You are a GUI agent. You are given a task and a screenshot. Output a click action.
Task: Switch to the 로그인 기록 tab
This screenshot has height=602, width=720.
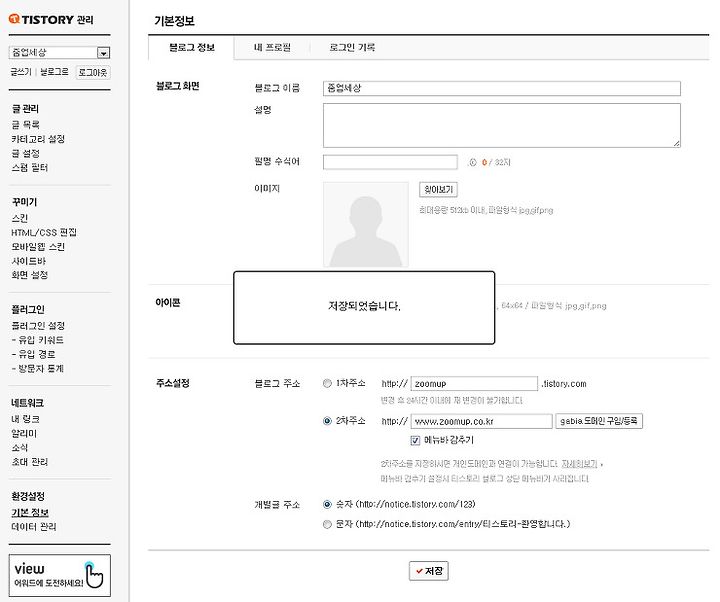352,47
